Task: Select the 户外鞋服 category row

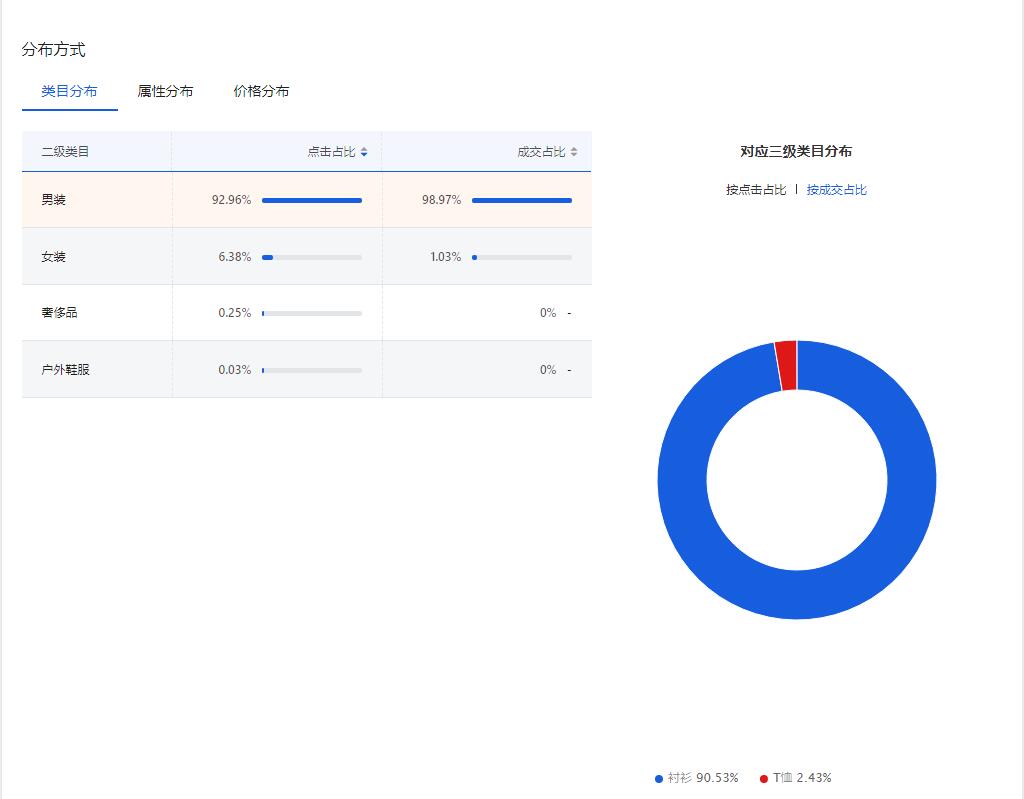Action: coord(307,369)
